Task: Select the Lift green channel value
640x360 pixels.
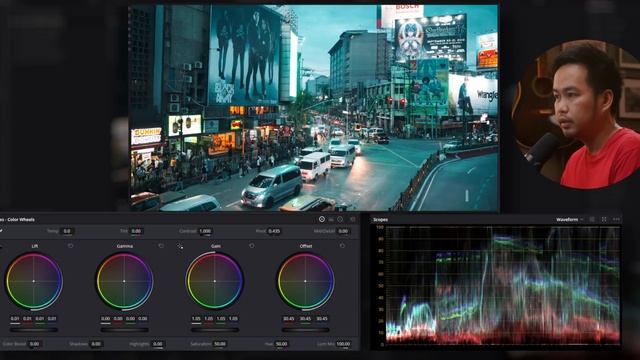Action: coord(40,319)
